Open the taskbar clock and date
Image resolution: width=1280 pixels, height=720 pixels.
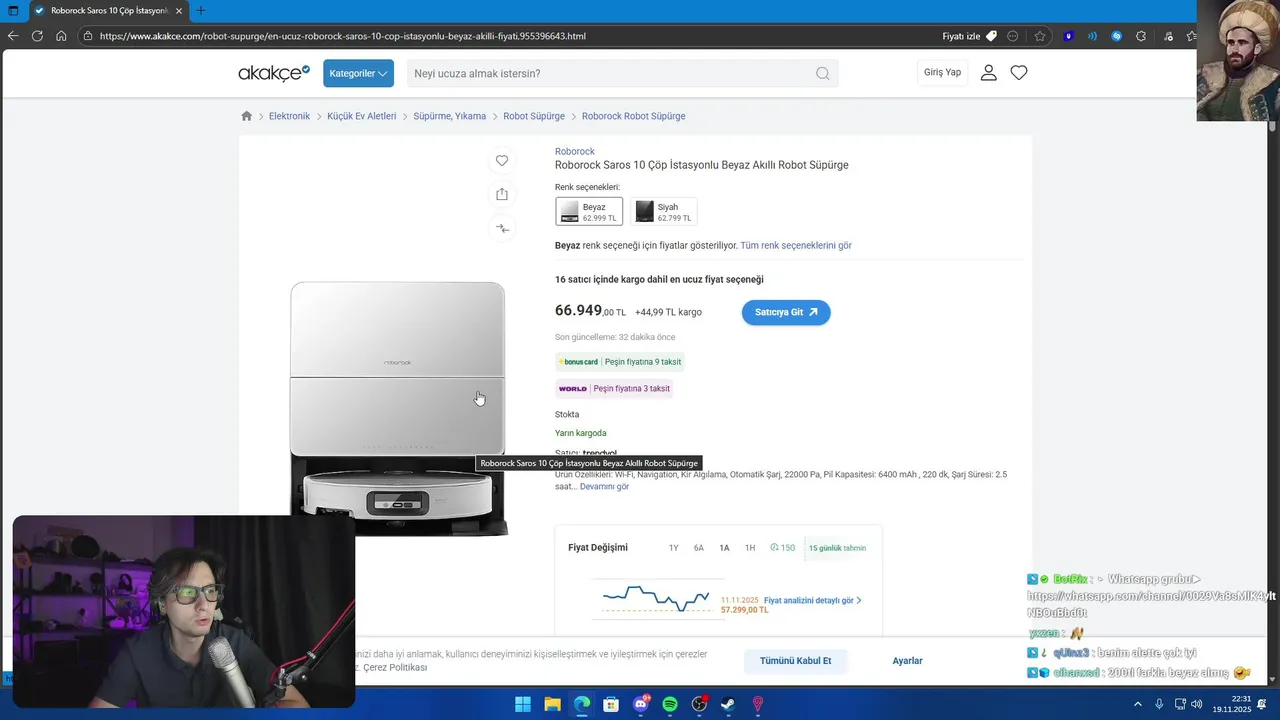1232,704
